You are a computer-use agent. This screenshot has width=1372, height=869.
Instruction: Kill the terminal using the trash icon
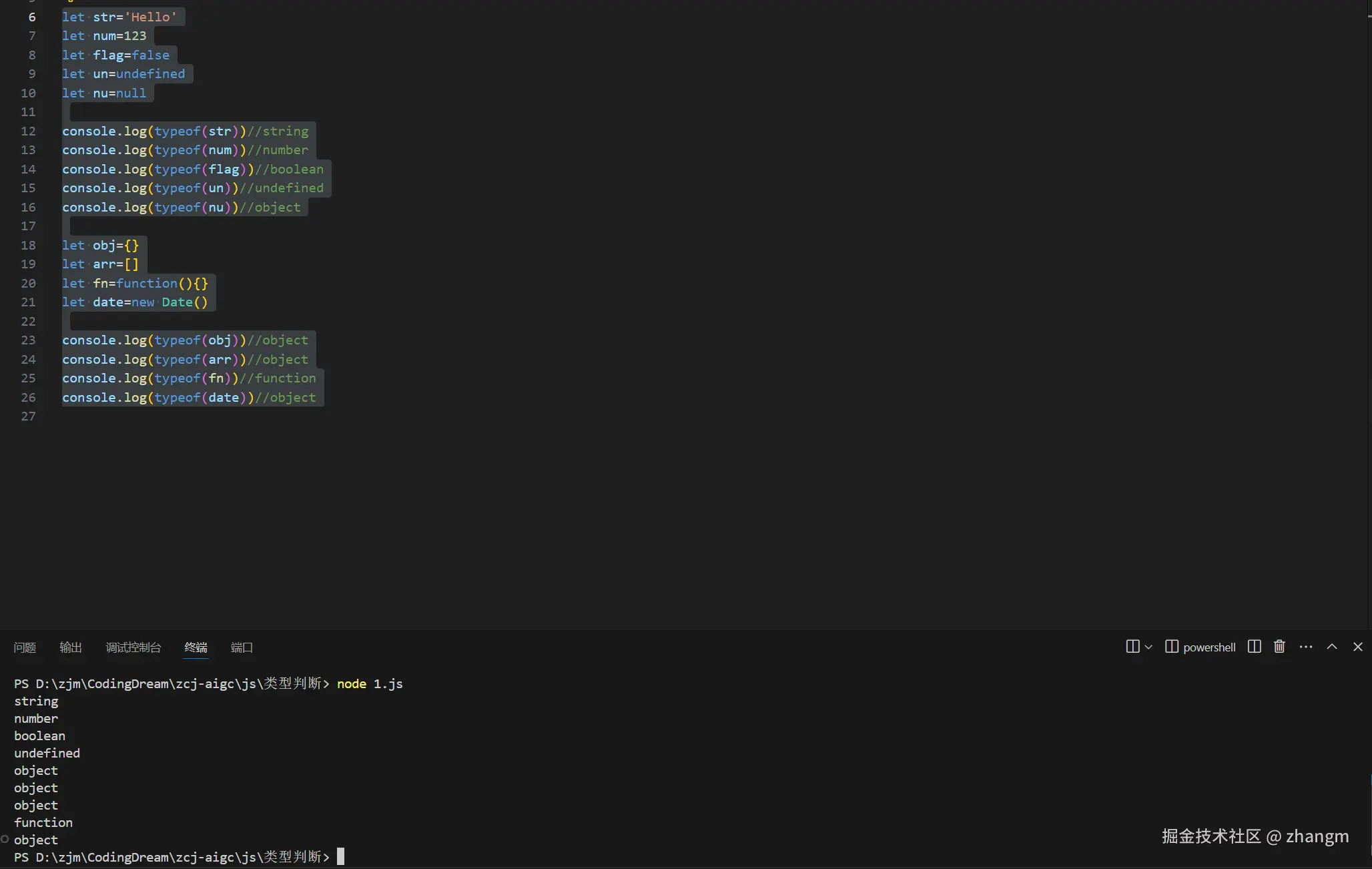(1279, 647)
